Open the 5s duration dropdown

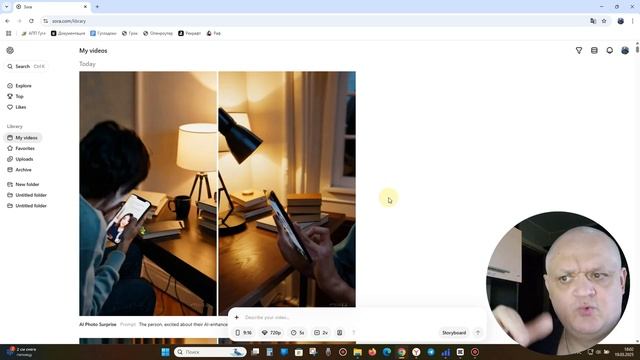pos(298,333)
